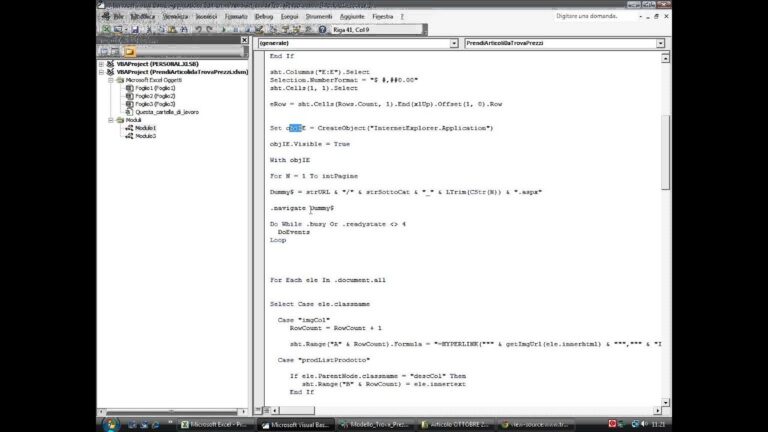Switch to the view-source taskbar button
Image resolution: width=768 pixels, height=432 pixels.
point(536,425)
